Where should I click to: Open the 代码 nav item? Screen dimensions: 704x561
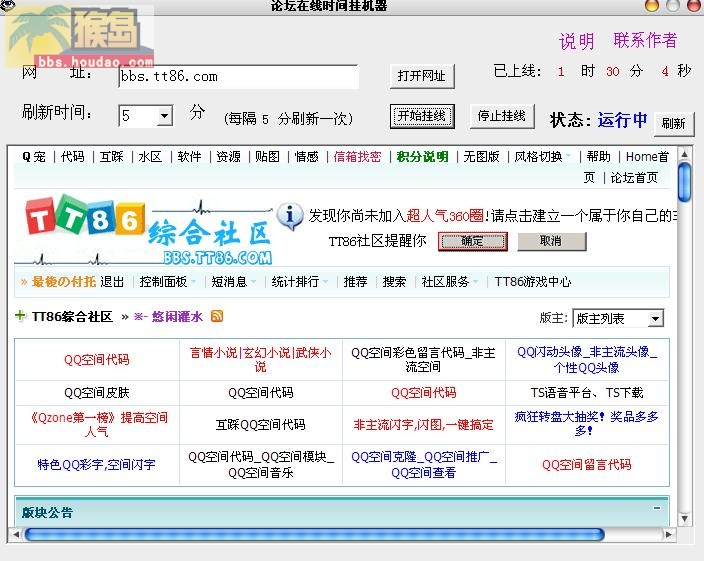coord(73,157)
